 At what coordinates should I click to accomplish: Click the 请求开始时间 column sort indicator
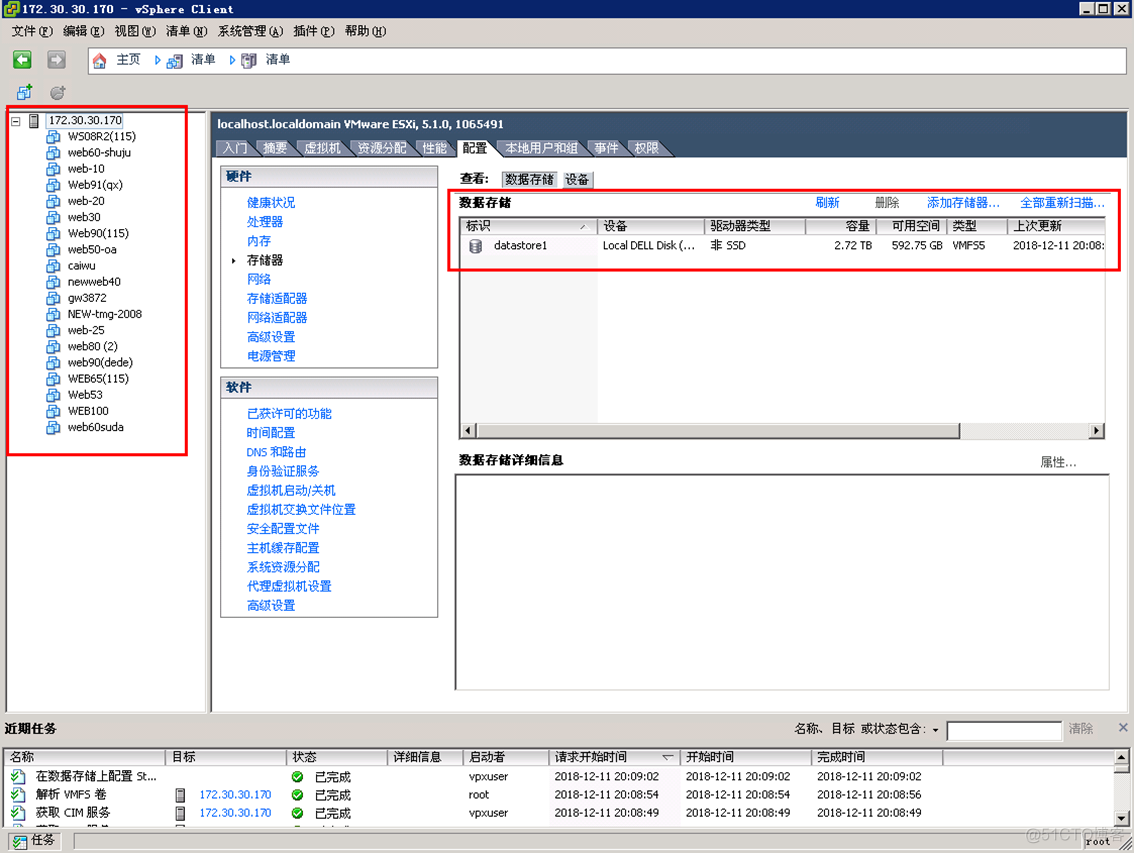point(668,757)
